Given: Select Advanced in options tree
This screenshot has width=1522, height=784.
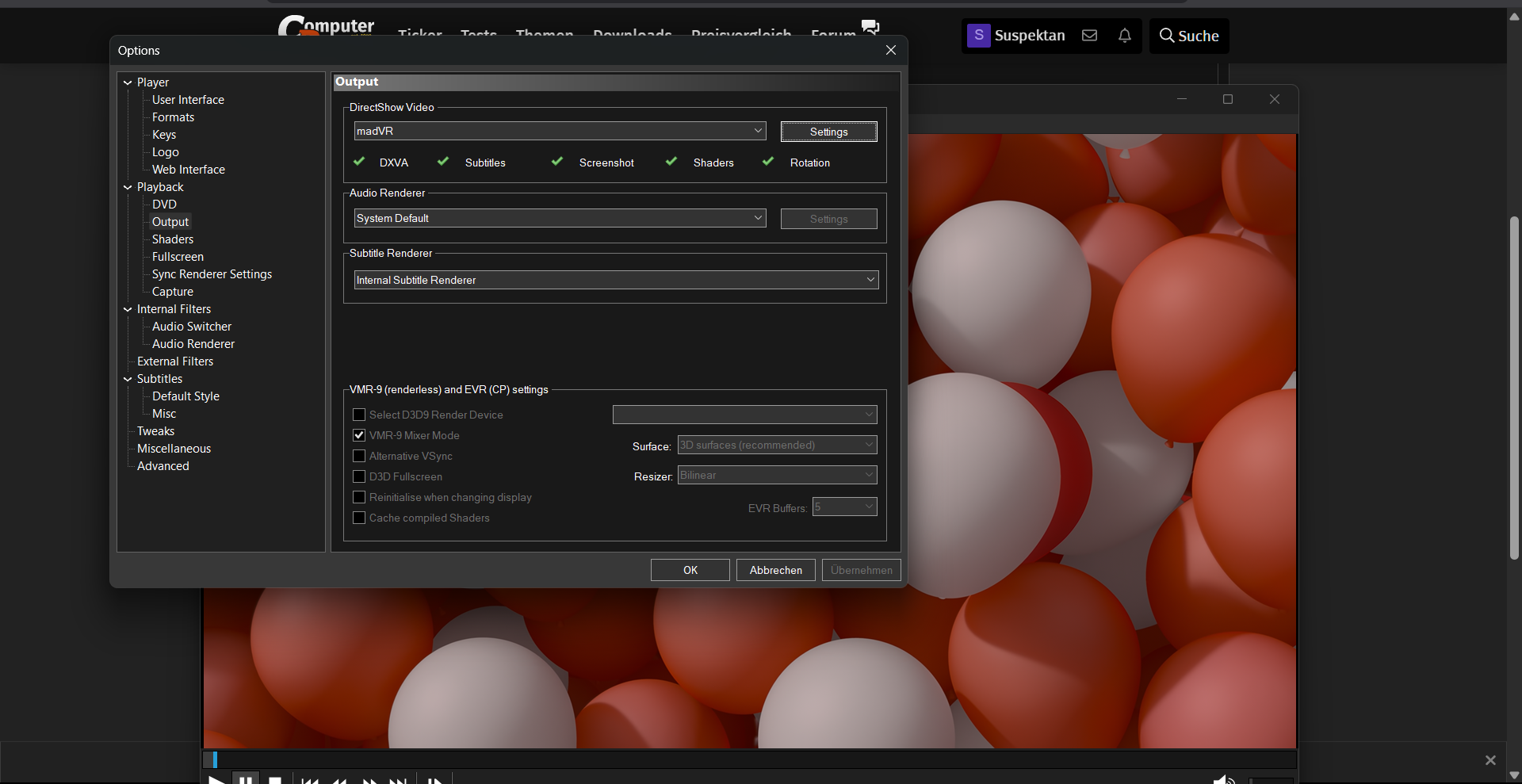Looking at the screenshot, I should pyautogui.click(x=163, y=466).
